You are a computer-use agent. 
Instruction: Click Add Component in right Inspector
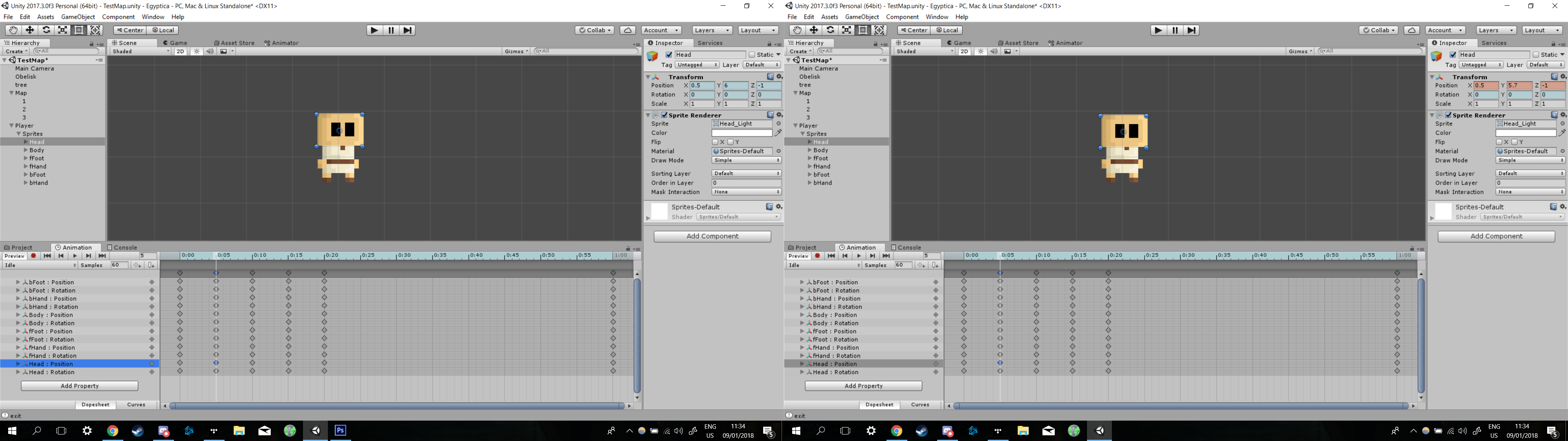point(1496,236)
